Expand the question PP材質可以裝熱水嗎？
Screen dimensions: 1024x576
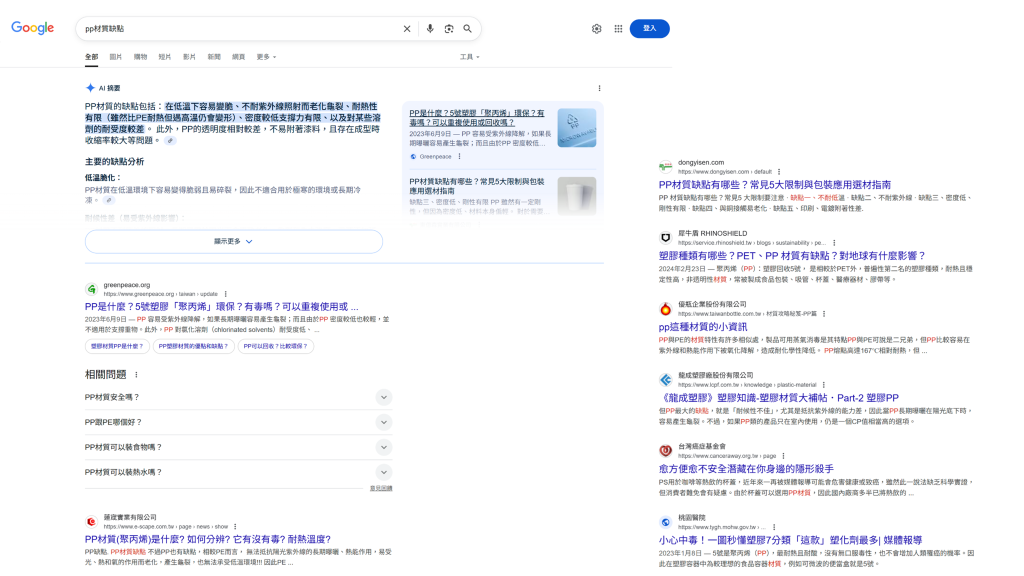tap(383, 472)
